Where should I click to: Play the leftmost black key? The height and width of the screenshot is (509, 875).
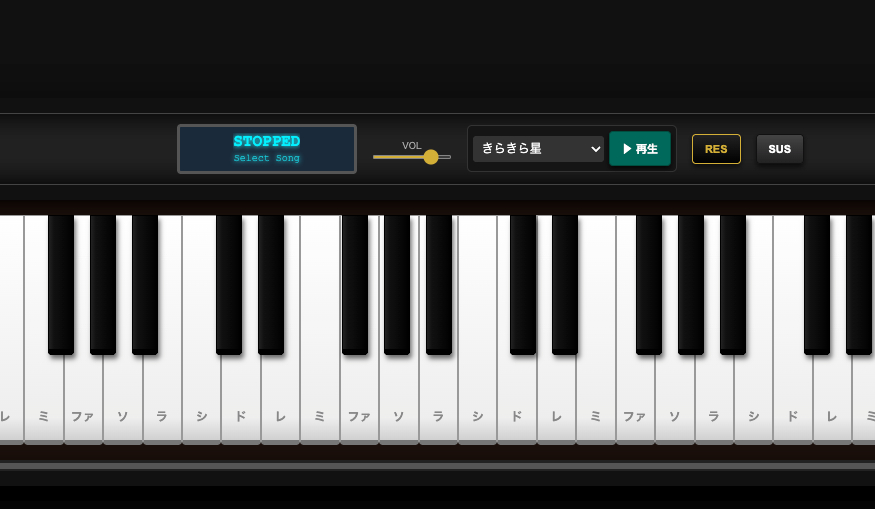[x=61, y=285]
